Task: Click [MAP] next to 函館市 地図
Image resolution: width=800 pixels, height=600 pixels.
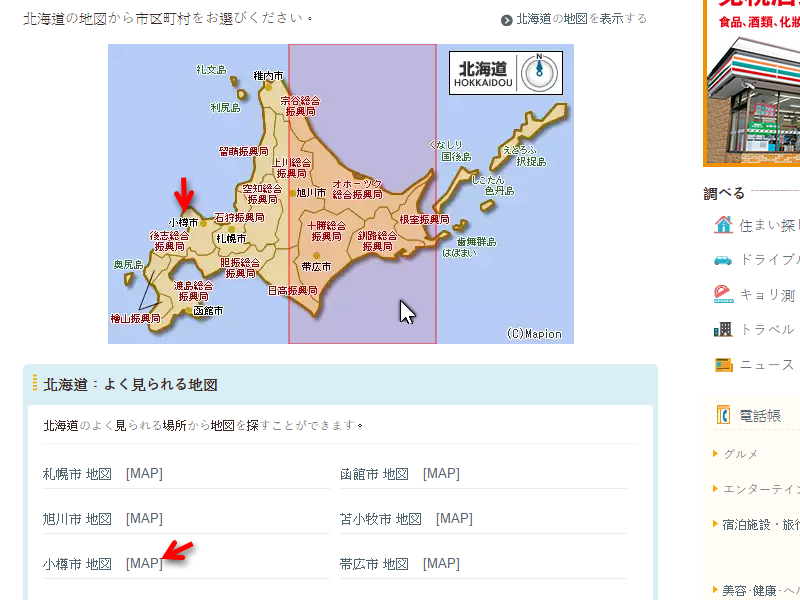Action: pyautogui.click(x=441, y=474)
